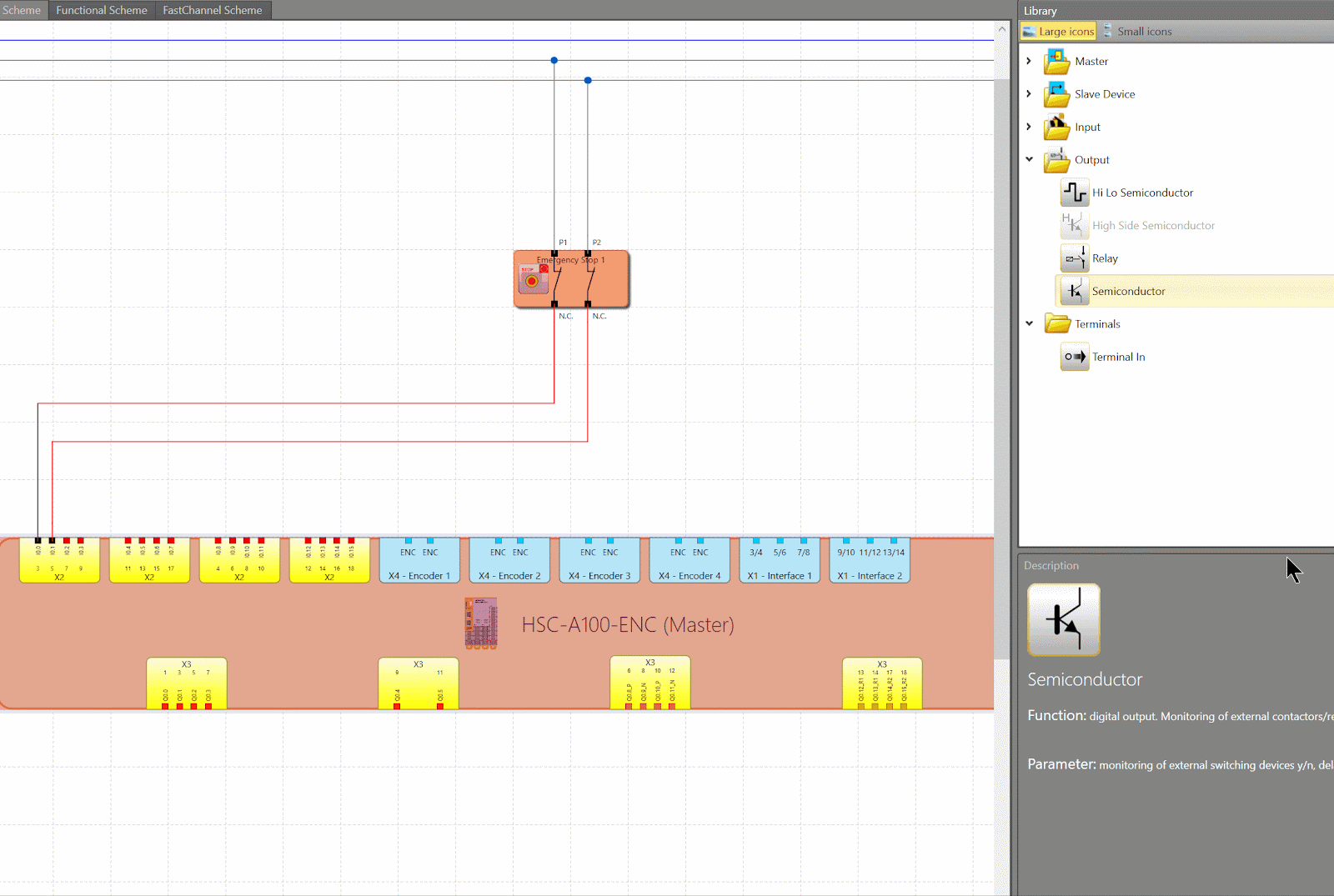1334x896 pixels.
Task: Expand the Slave Device folder arrow
Action: tap(1029, 94)
